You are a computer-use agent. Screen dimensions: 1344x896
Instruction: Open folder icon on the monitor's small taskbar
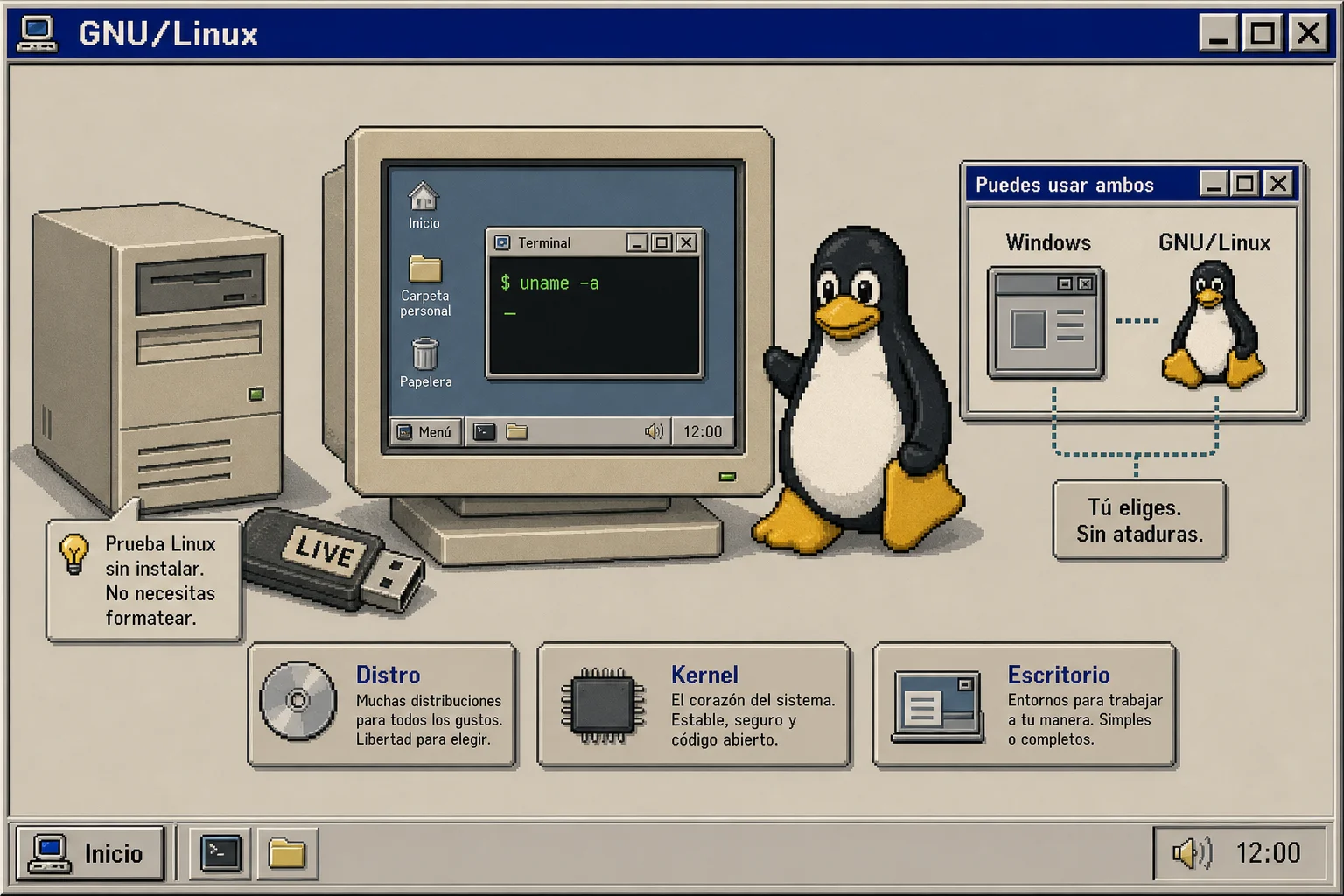coord(517,431)
